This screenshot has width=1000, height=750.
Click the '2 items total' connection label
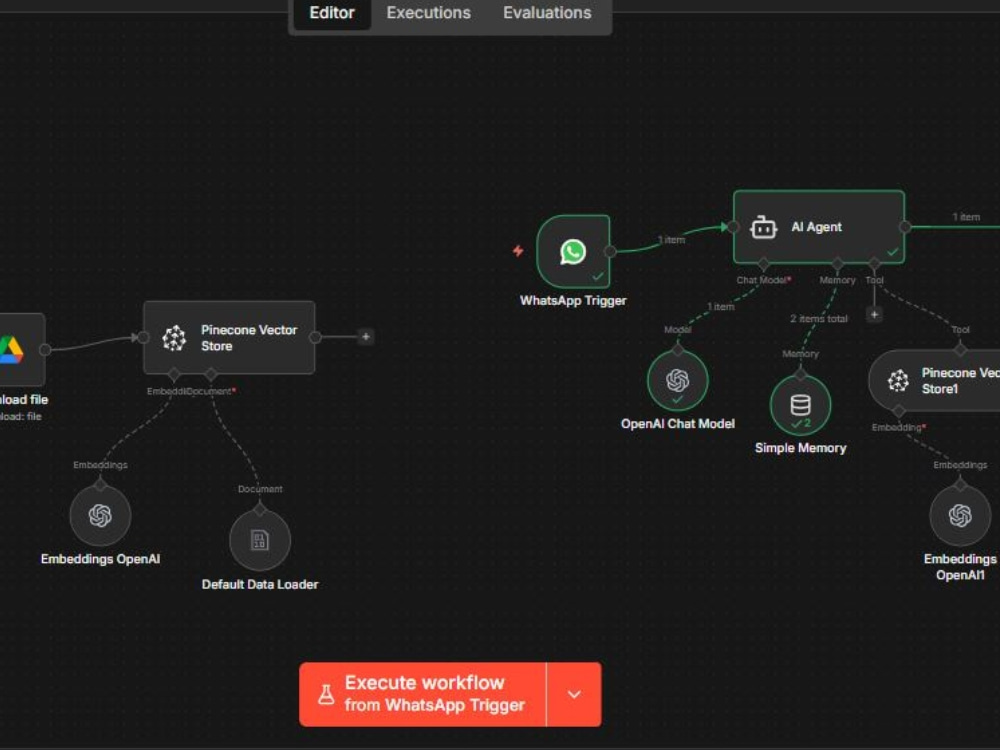pyautogui.click(x=819, y=318)
